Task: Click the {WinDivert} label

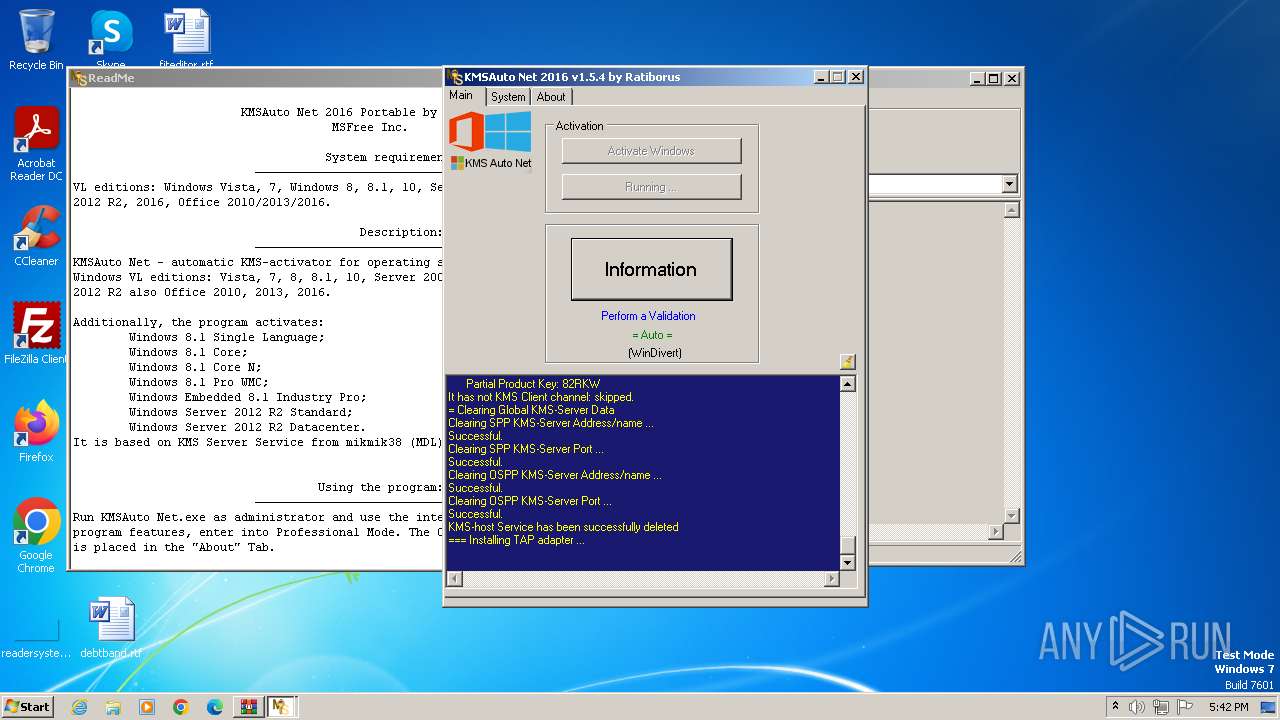Action: (655, 353)
